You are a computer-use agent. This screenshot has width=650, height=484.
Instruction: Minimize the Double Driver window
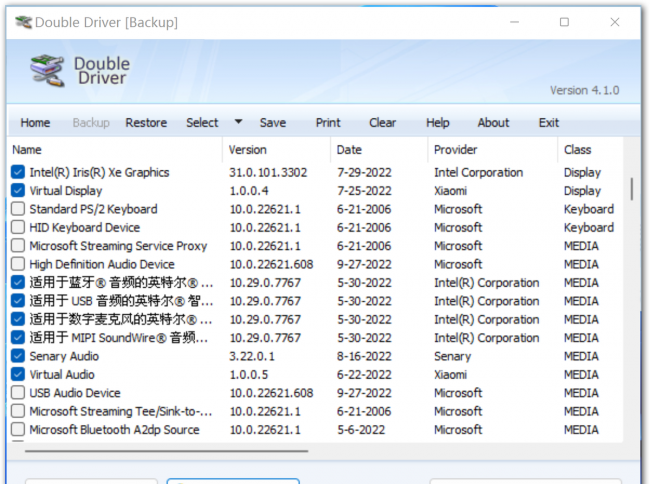click(x=514, y=22)
